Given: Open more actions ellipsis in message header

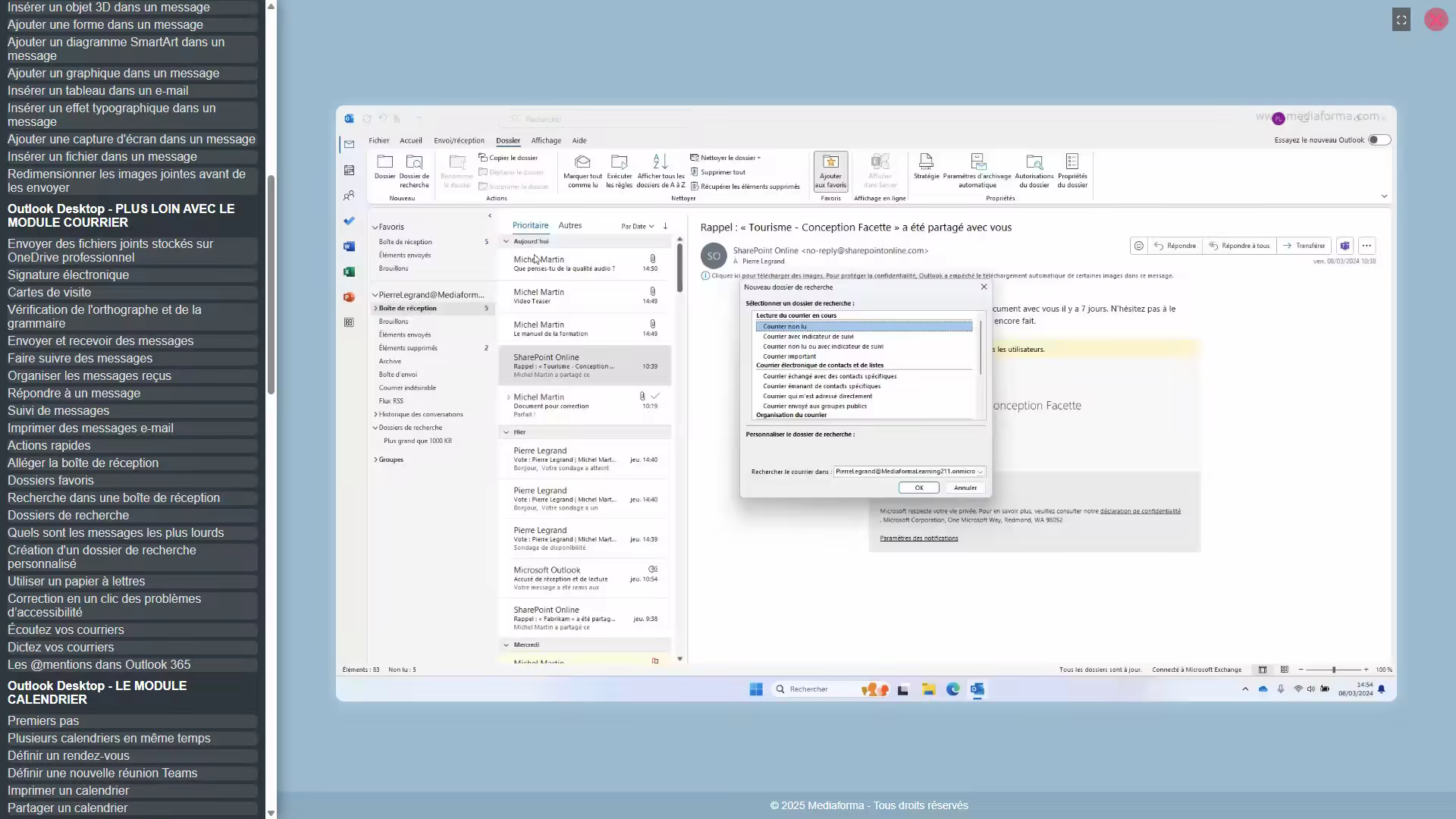Looking at the screenshot, I should [x=1367, y=246].
